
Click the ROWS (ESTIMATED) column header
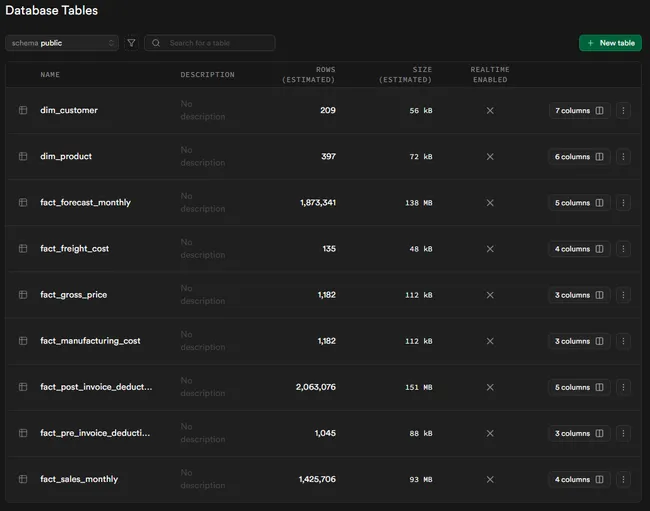(308, 75)
